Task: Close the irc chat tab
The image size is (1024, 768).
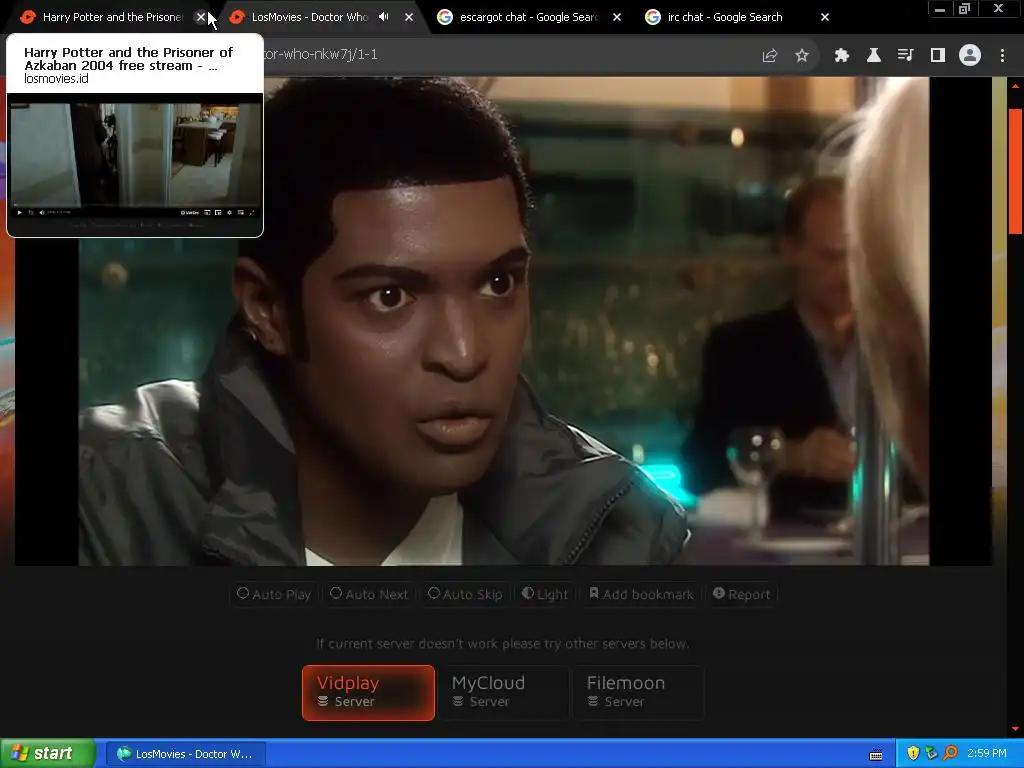Action: 825,18
